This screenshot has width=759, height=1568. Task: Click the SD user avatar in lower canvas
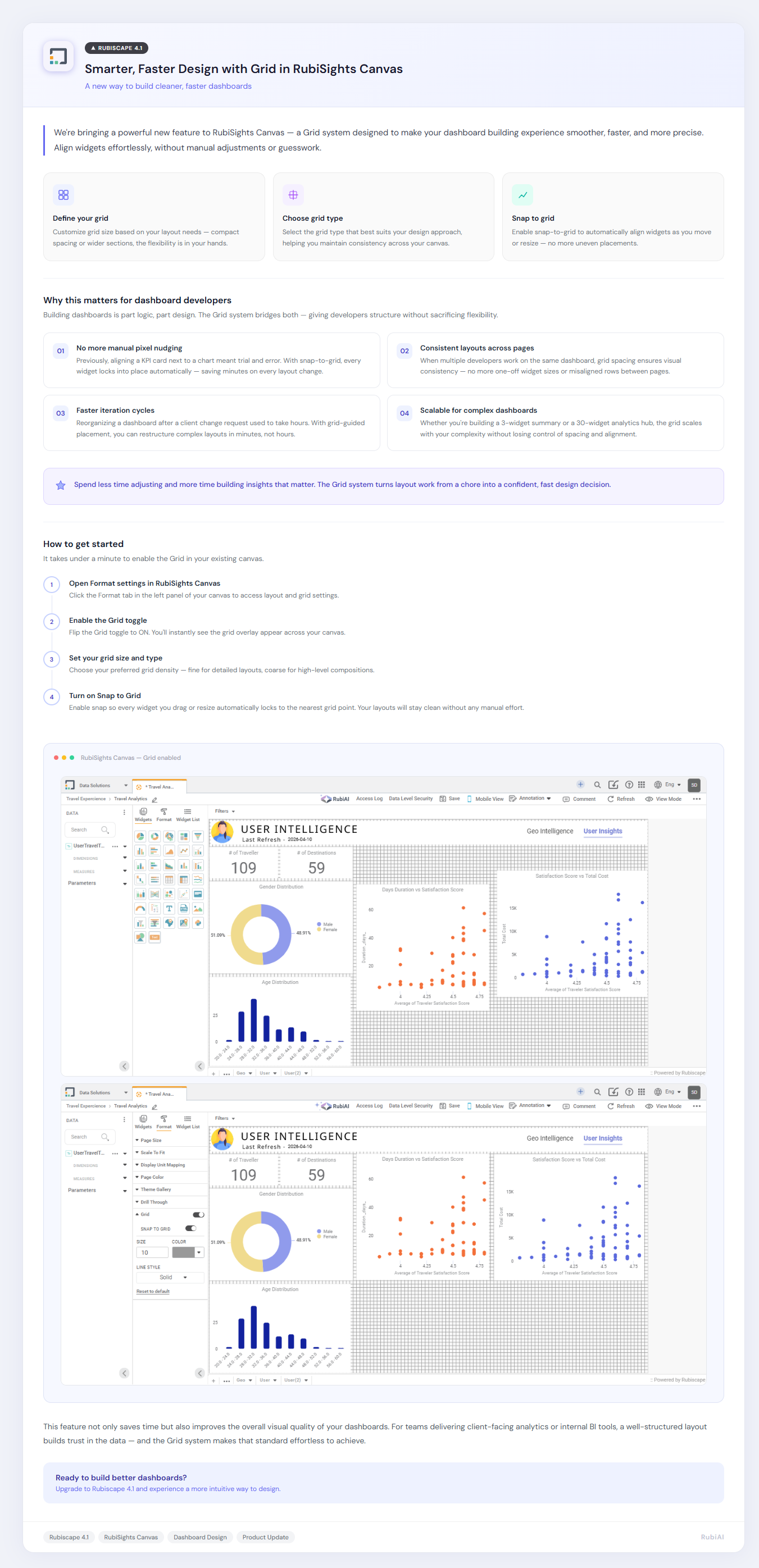click(694, 1093)
